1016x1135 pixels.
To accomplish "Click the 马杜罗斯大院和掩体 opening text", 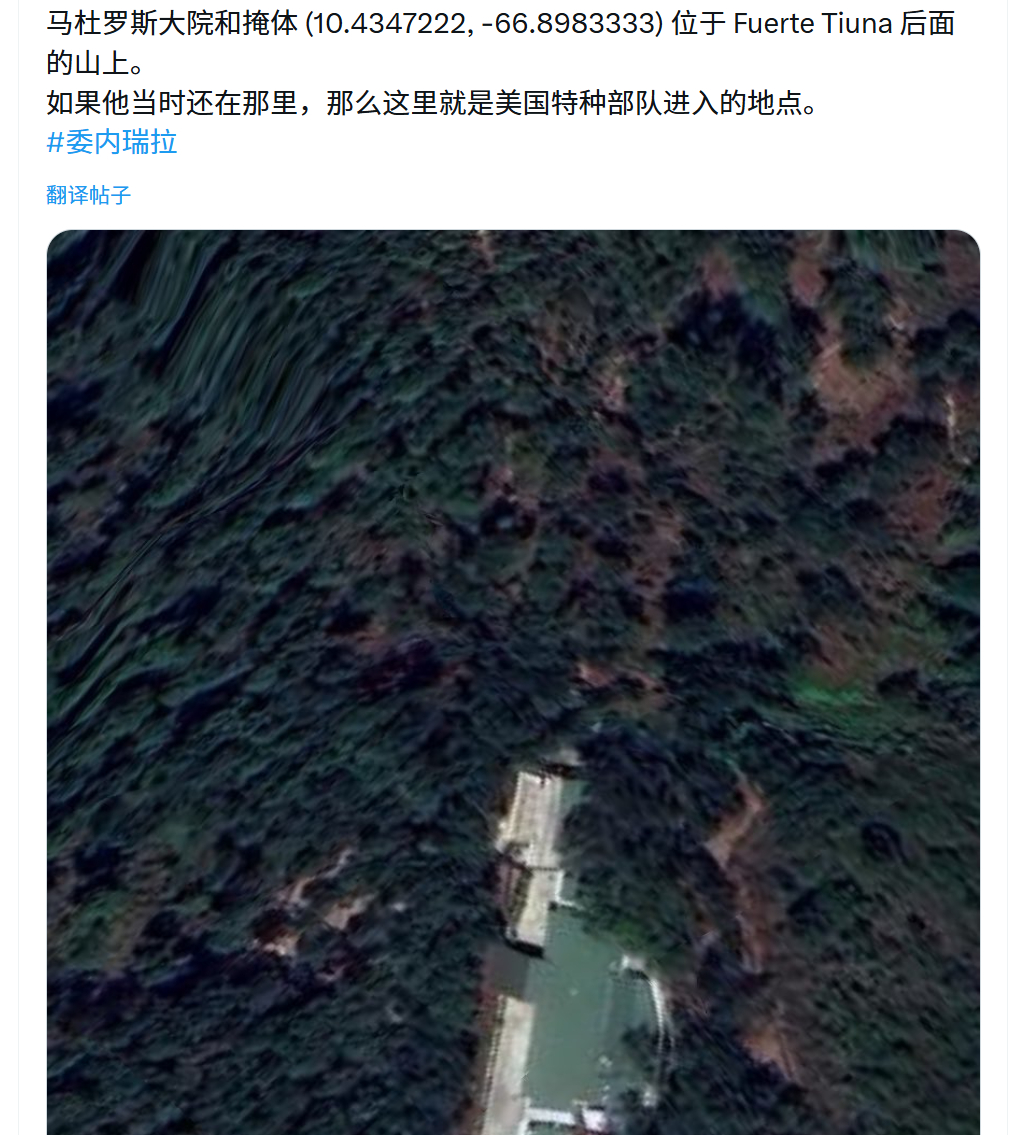I will click(x=172, y=24).
